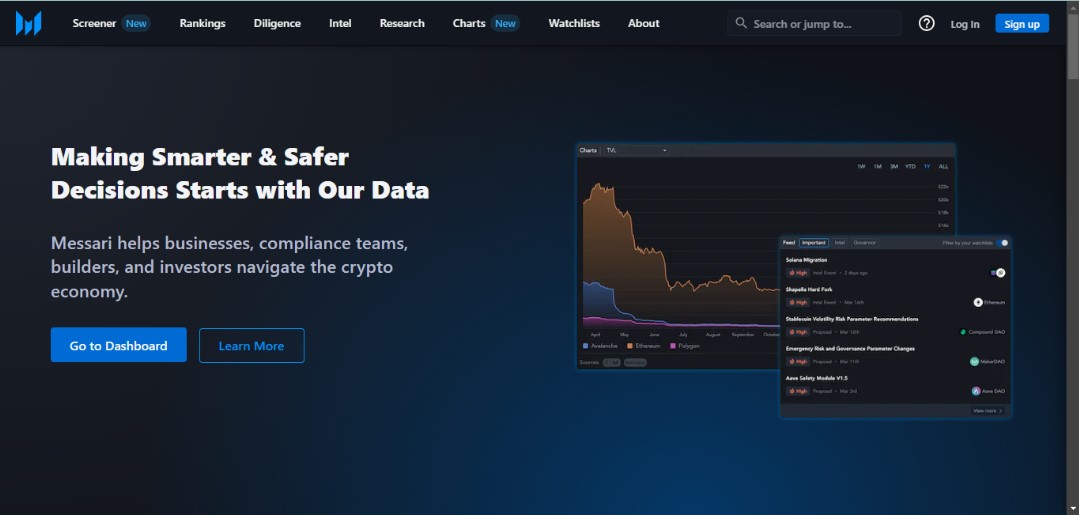Open the Watchlists nav item

(574, 23)
